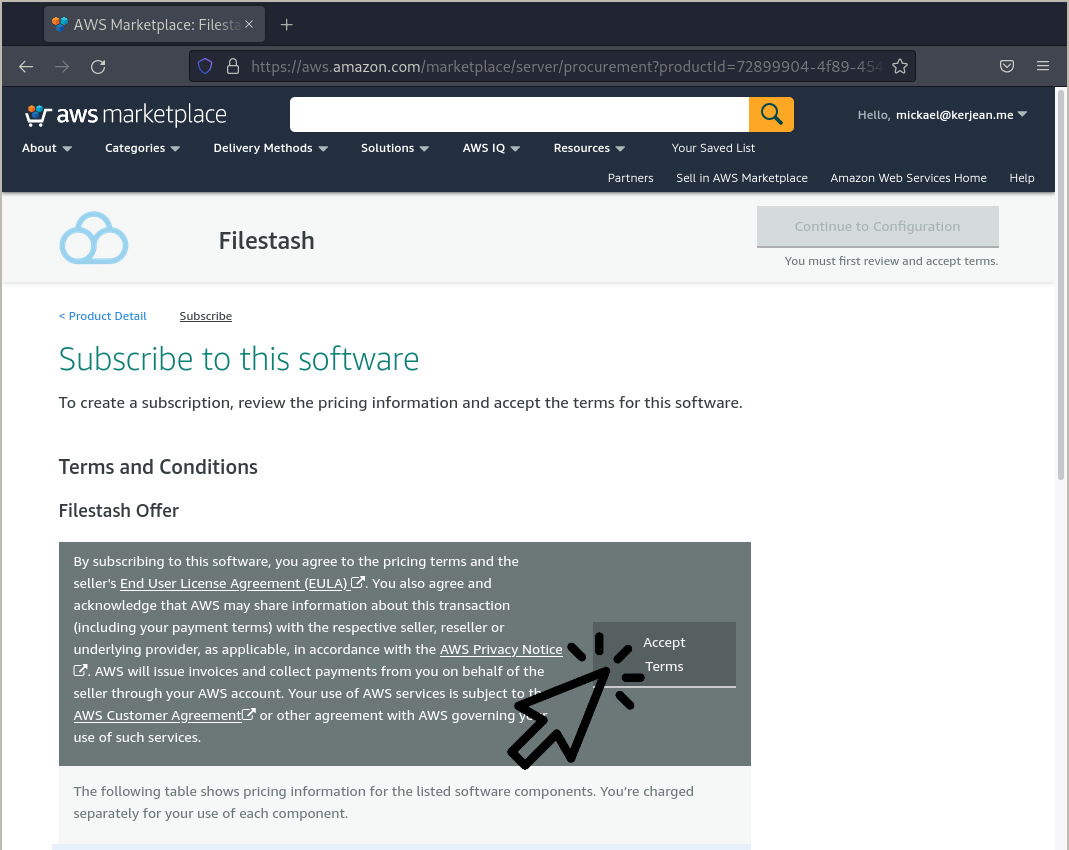
Task: Open the Pocket save icon
Action: click(x=1007, y=66)
